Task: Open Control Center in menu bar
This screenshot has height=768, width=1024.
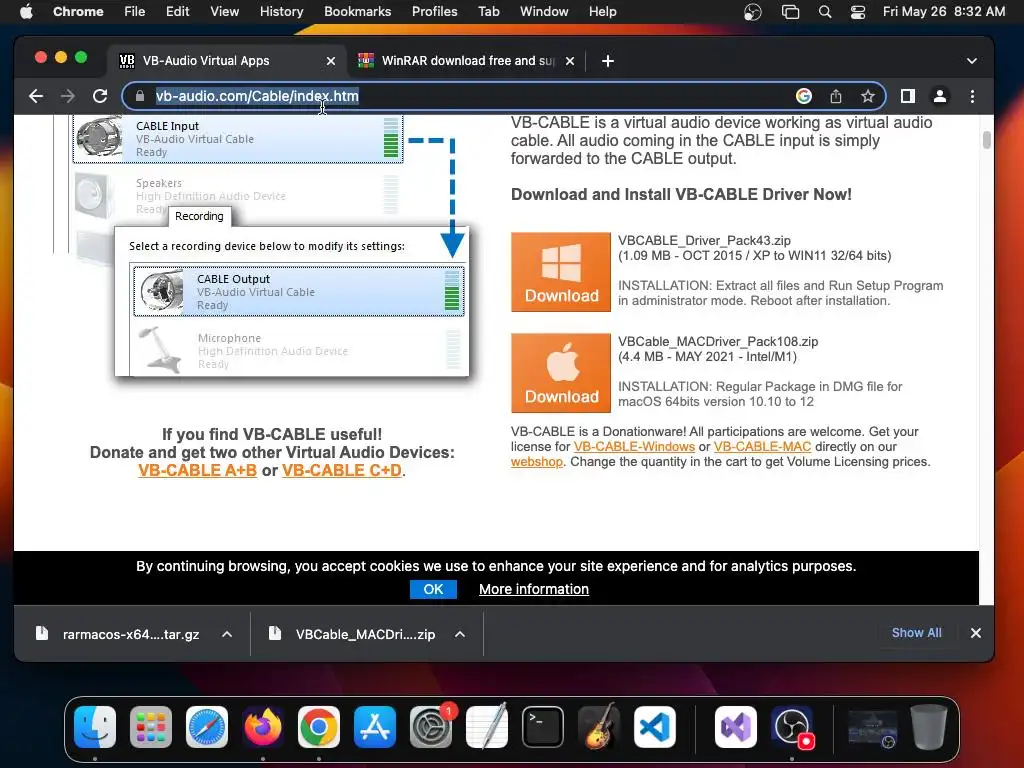Action: (x=857, y=12)
